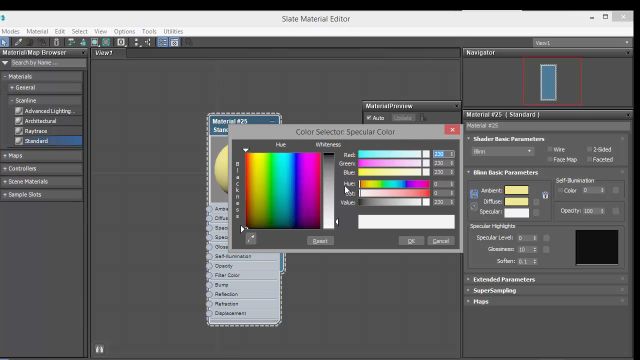Viewport: 640px width, 360px height.
Task: Click Advanced Lighting material icon
Action: (x=19, y=111)
